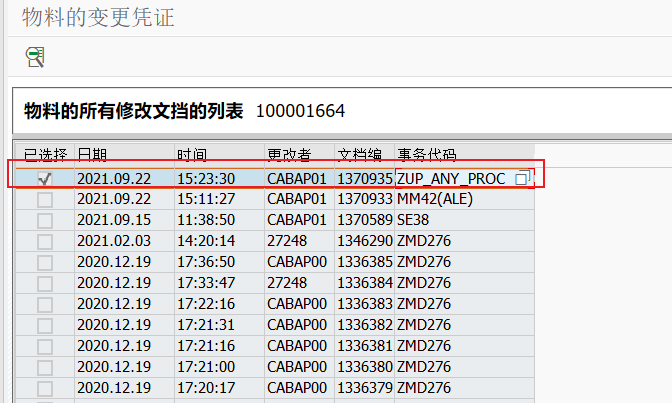
Task: Click the time 15:23:30
Action: [206, 178]
